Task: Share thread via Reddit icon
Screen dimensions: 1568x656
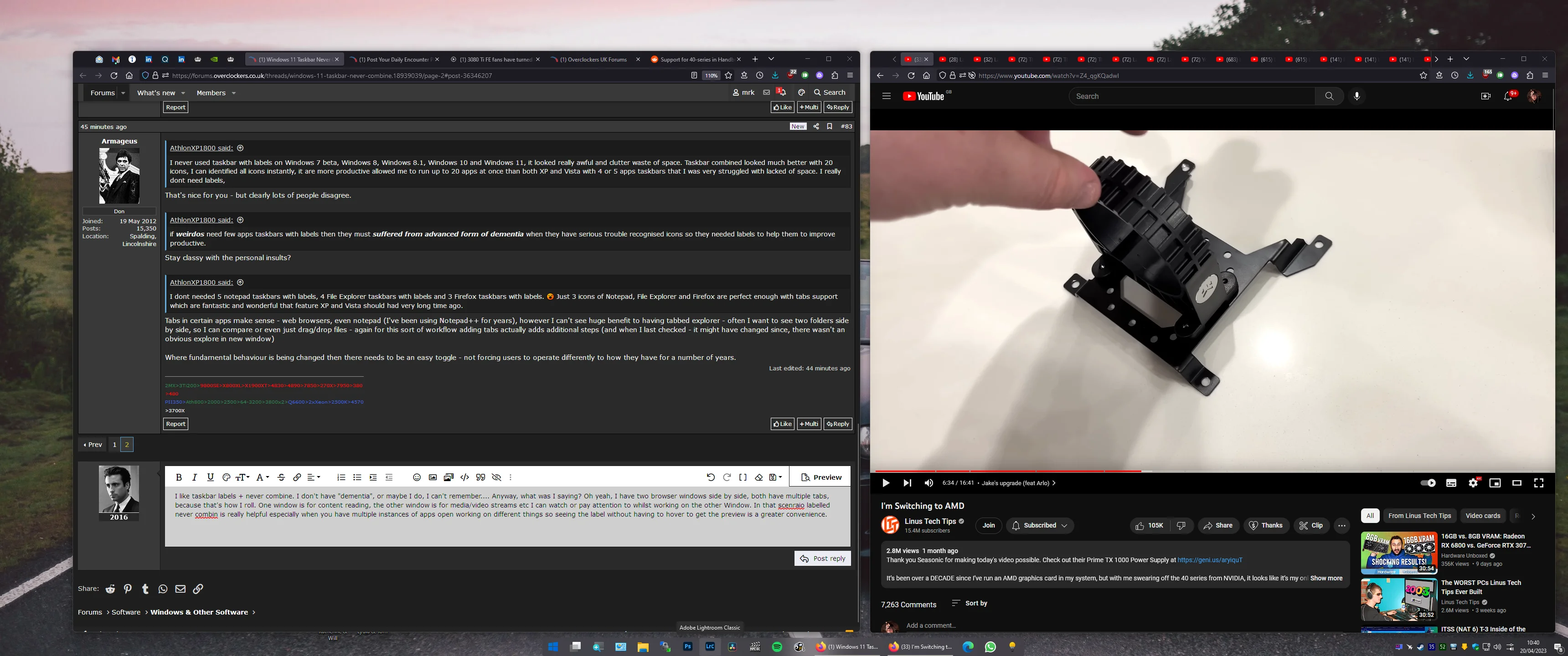Action: (110, 589)
